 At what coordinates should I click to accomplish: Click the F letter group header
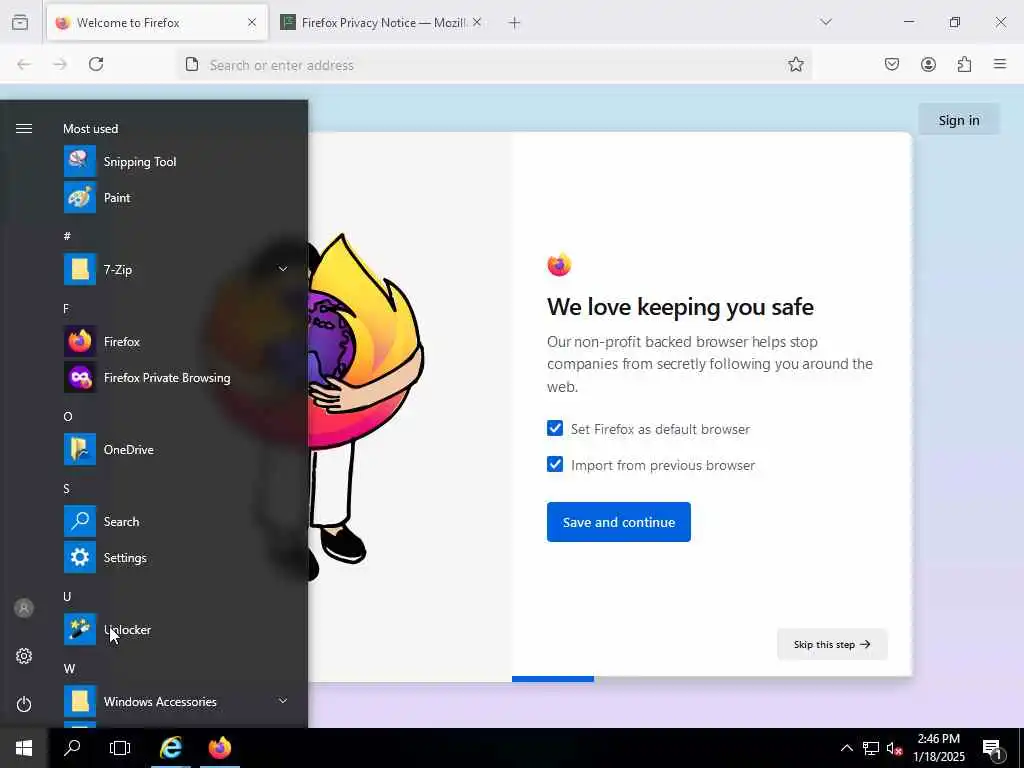pyautogui.click(x=66, y=308)
